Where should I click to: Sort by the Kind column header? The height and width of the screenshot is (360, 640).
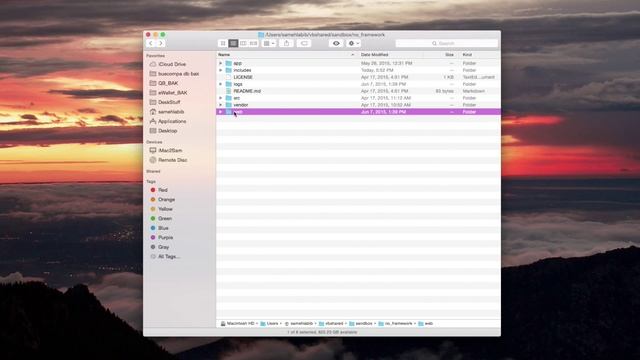[468, 55]
